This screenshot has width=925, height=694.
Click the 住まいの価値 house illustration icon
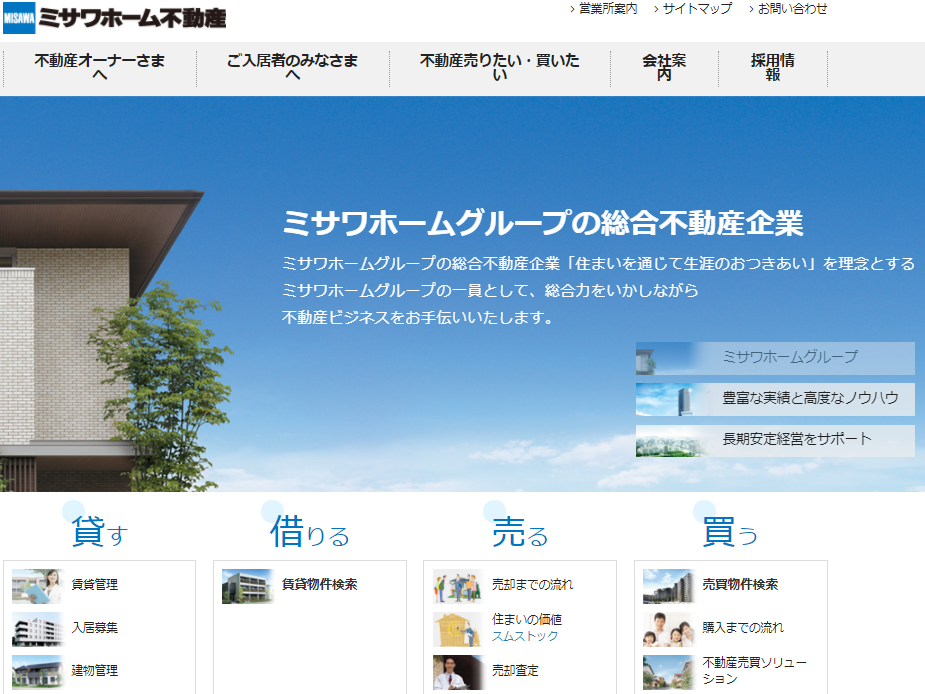[458, 629]
